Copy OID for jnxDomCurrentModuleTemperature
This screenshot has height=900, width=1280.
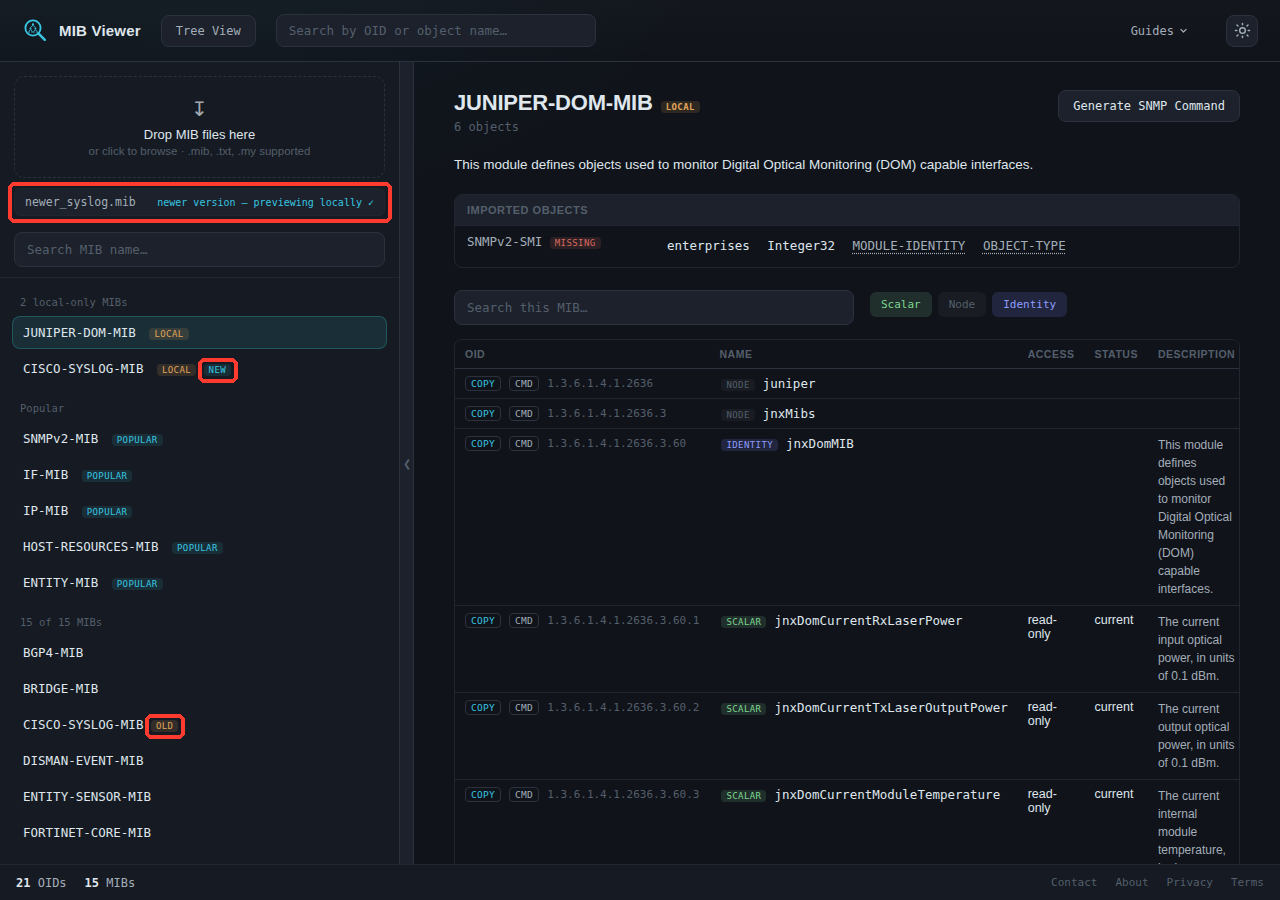pyautogui.click(x=483, y=794)
